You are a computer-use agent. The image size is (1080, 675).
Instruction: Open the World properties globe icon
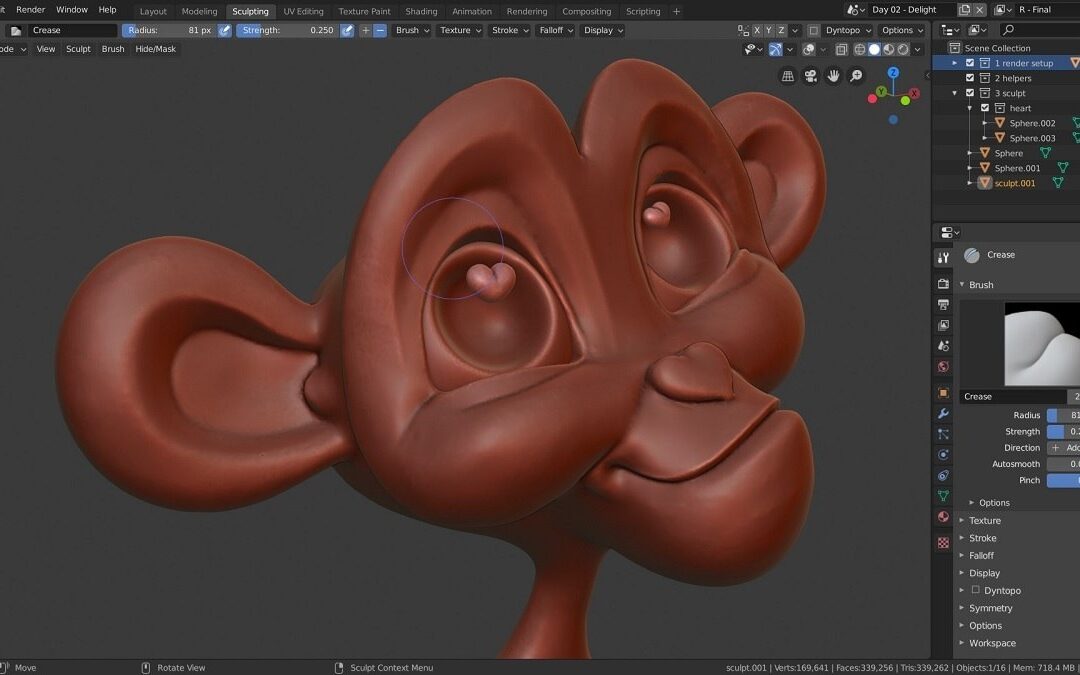[x=943, y=366]
